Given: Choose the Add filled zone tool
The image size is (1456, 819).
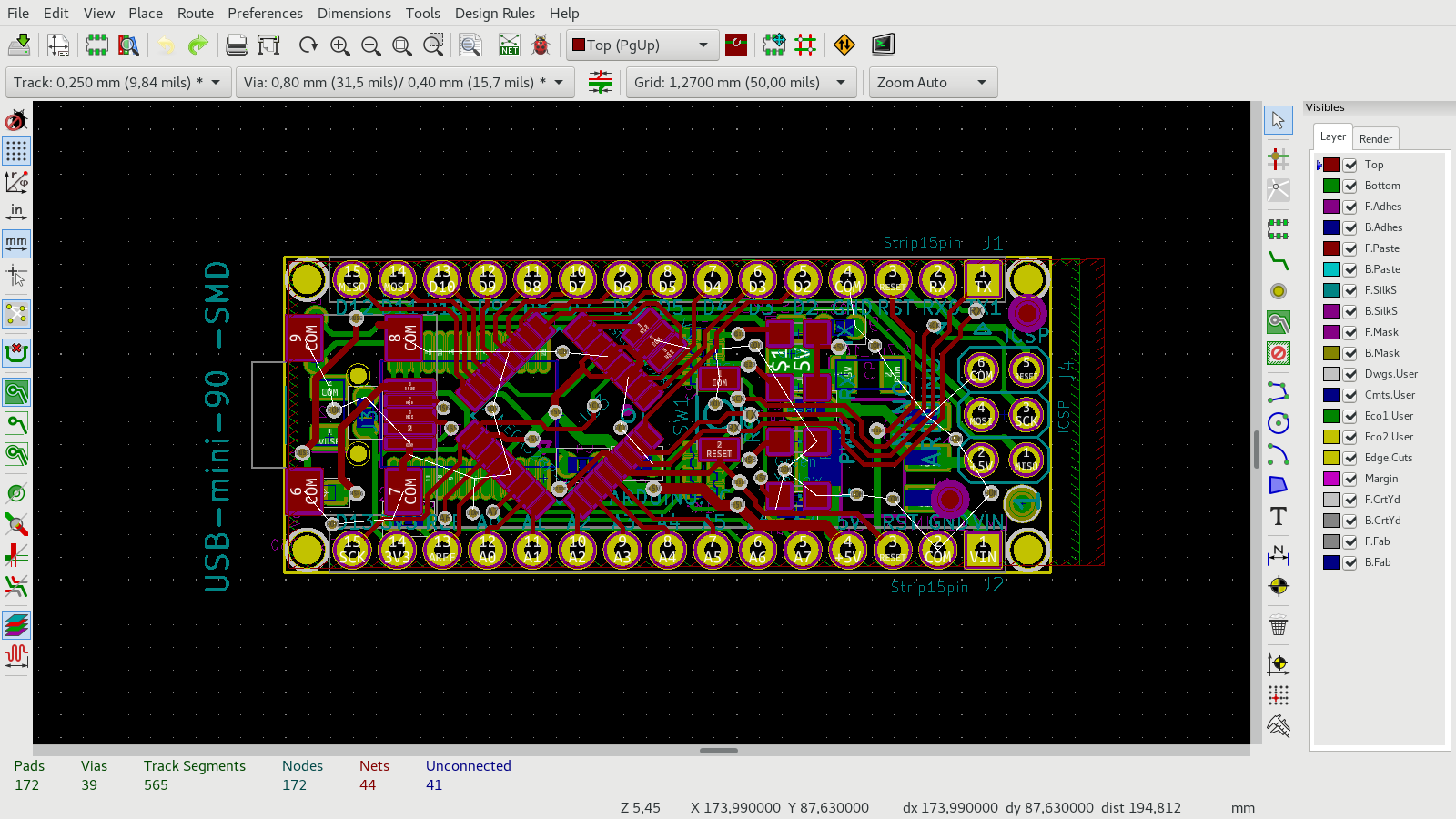Looking at the screenshot, I should [1279, 322].
